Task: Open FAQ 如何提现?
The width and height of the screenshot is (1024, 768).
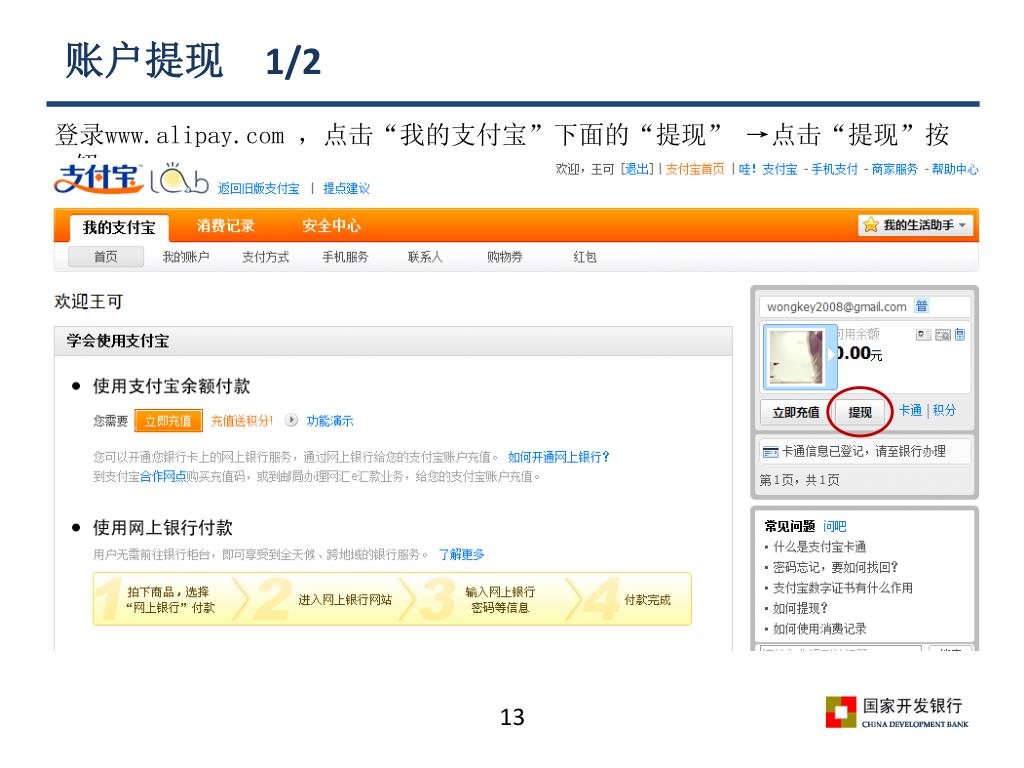Action: click(801, 608)
